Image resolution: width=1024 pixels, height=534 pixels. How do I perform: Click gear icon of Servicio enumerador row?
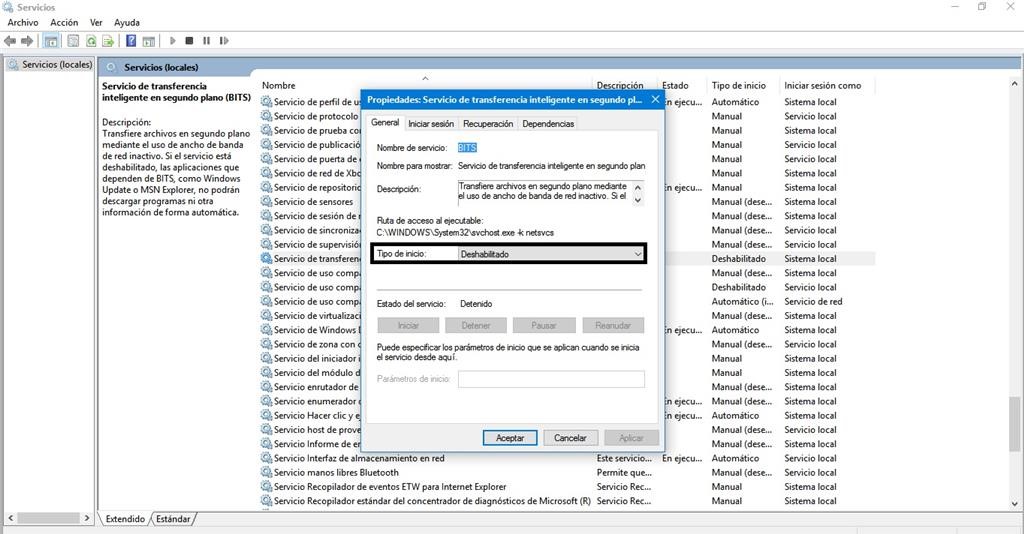pos(266,400)
